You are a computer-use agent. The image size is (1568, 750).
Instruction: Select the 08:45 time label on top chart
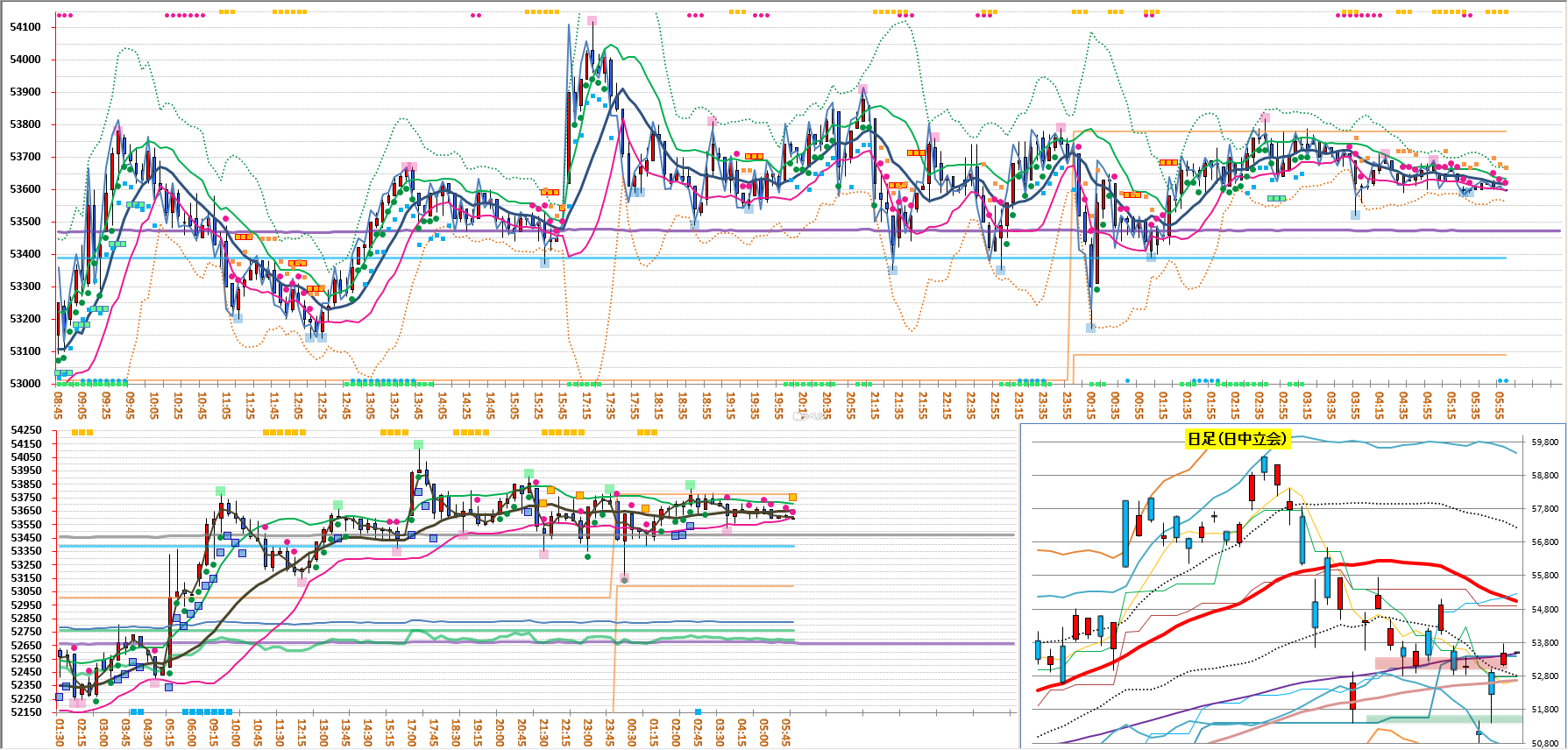[x=59, y=405]
